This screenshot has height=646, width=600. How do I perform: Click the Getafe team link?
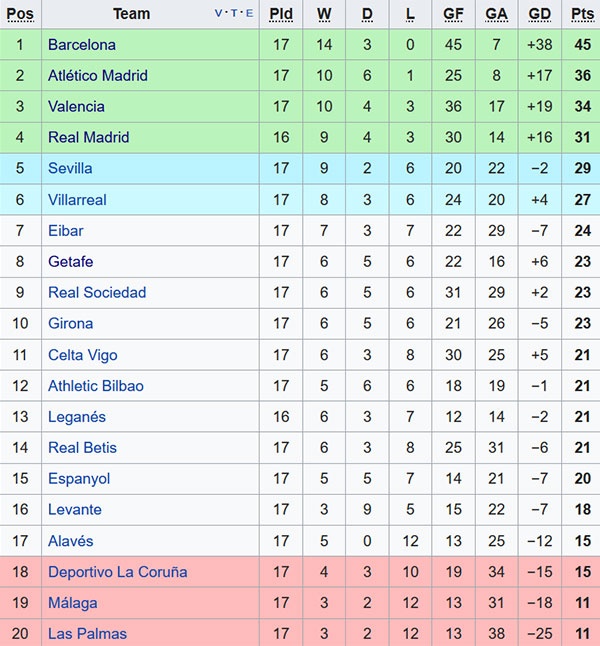click(70, 262)
